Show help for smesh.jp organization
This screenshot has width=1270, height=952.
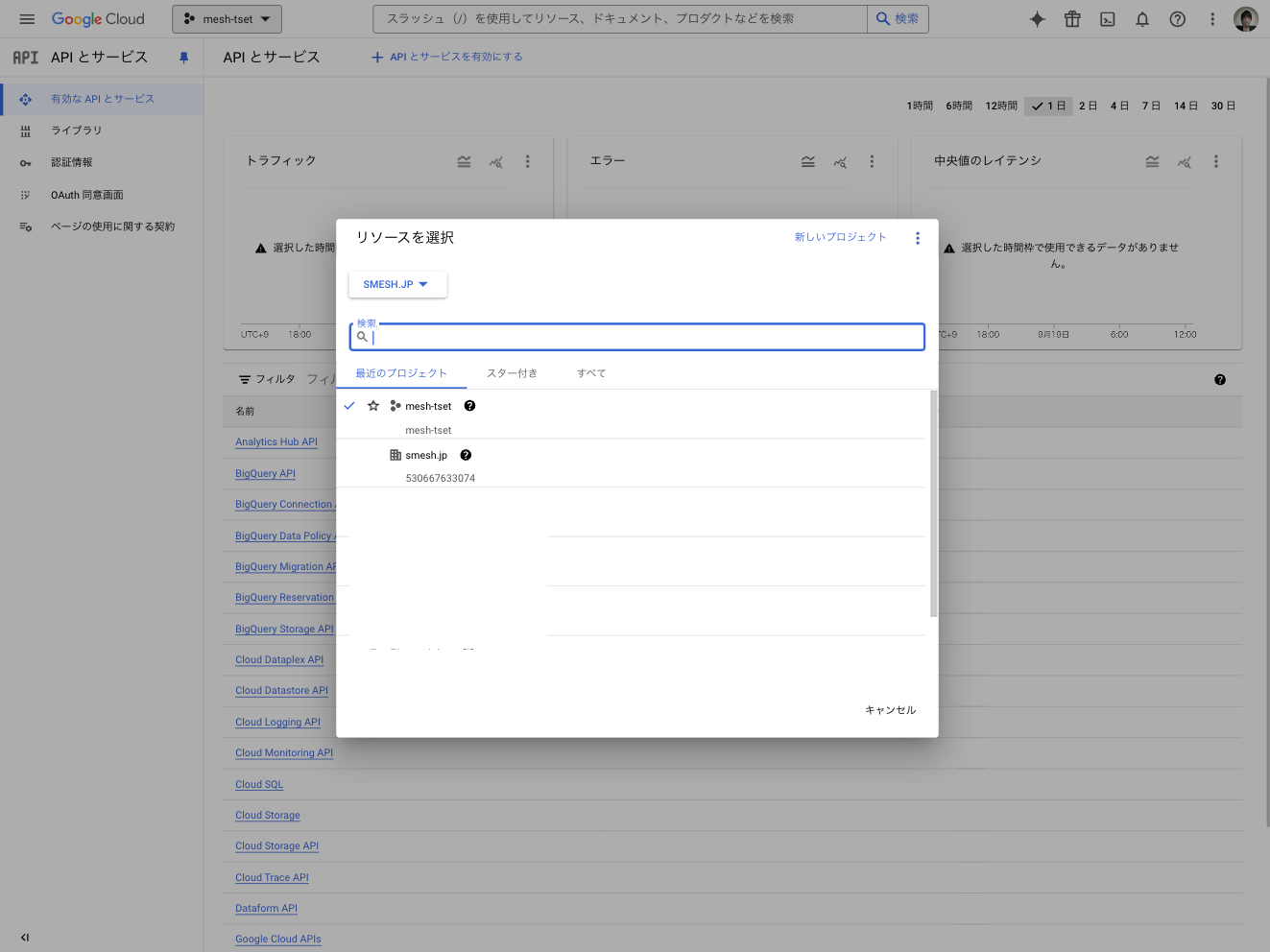click(x=466, y=455)
